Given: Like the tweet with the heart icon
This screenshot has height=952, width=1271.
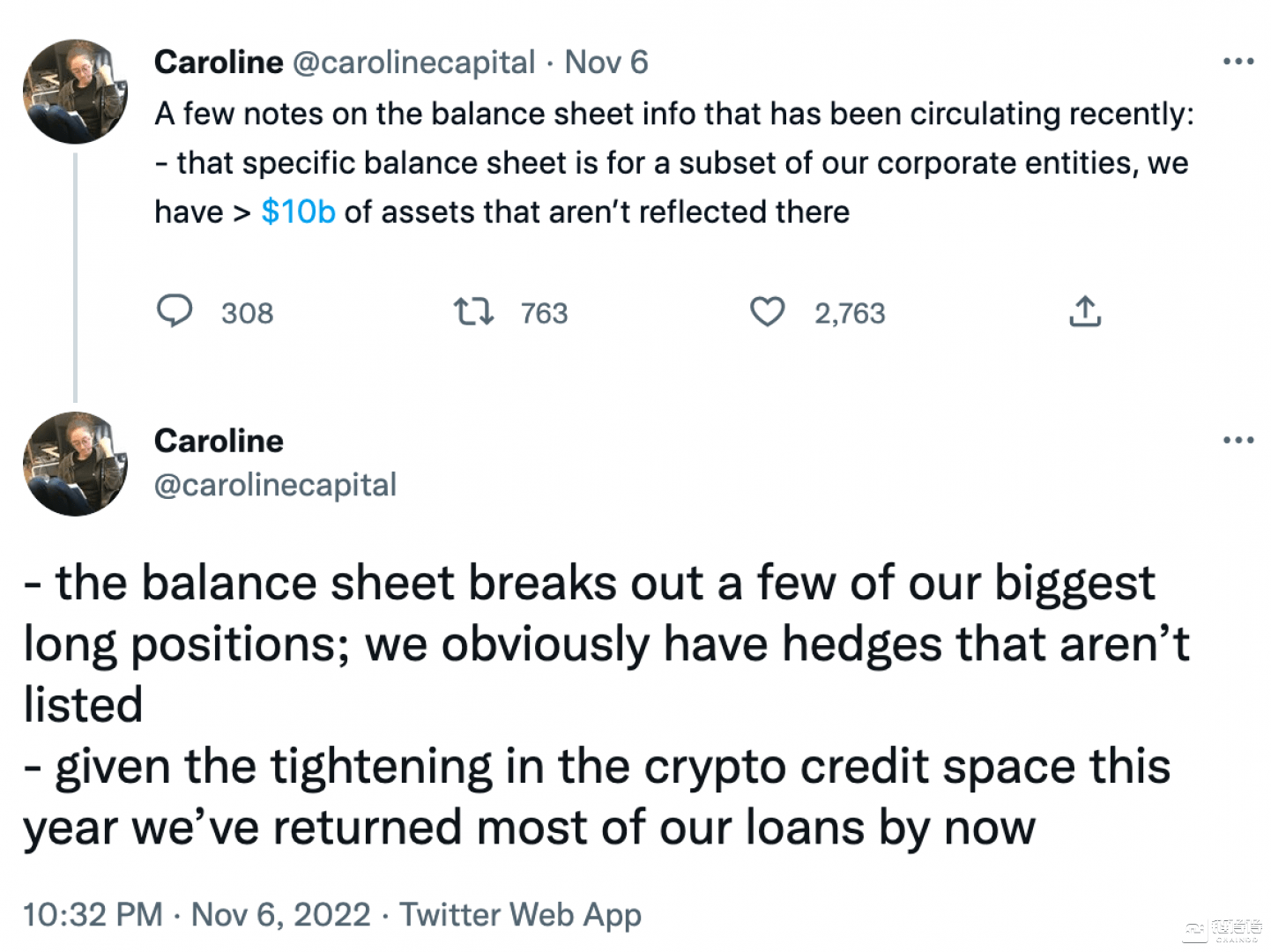Looking at the screenshot, I should point(767,312).
